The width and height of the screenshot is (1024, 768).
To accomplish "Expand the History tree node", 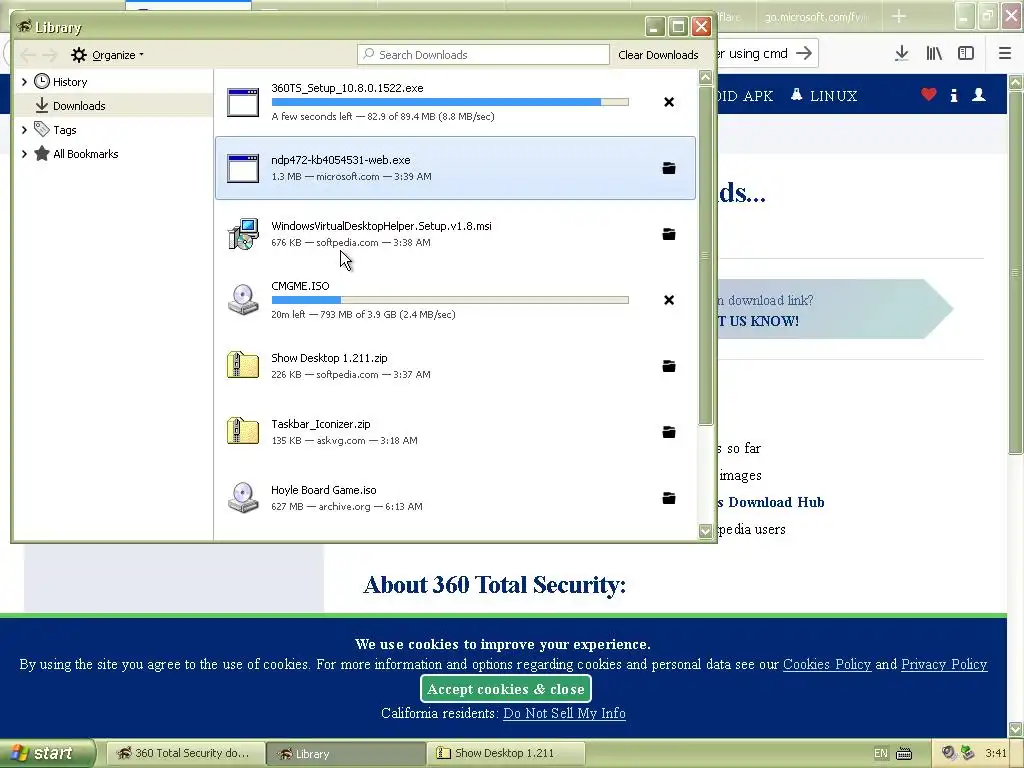I will [x=24, y=82].
